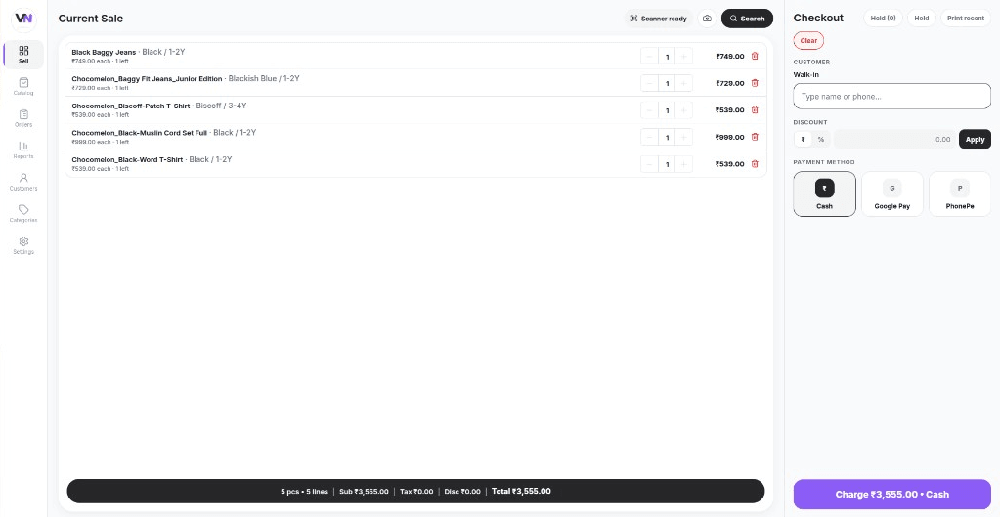
Task: Delete the Black-Muslin Cord Set Full line
Action: (x=755, y=137)
